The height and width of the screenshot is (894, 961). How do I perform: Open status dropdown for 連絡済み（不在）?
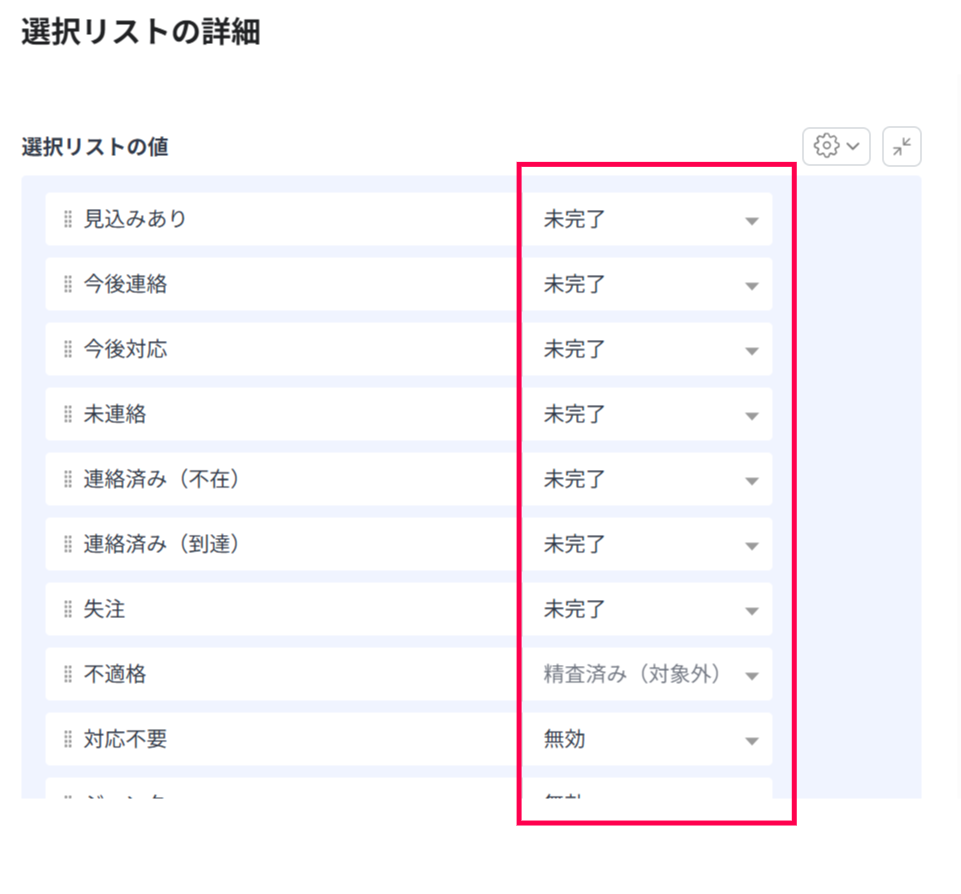pos(648,479)
